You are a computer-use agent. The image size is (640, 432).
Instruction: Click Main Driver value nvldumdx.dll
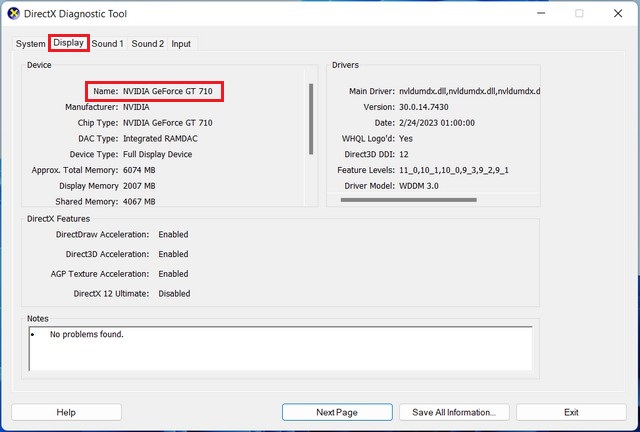(470, 91)
